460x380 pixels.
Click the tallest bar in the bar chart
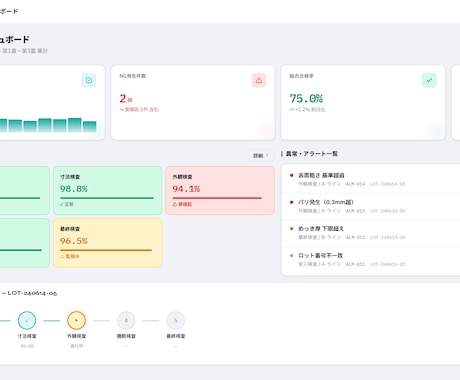point(75,125)
